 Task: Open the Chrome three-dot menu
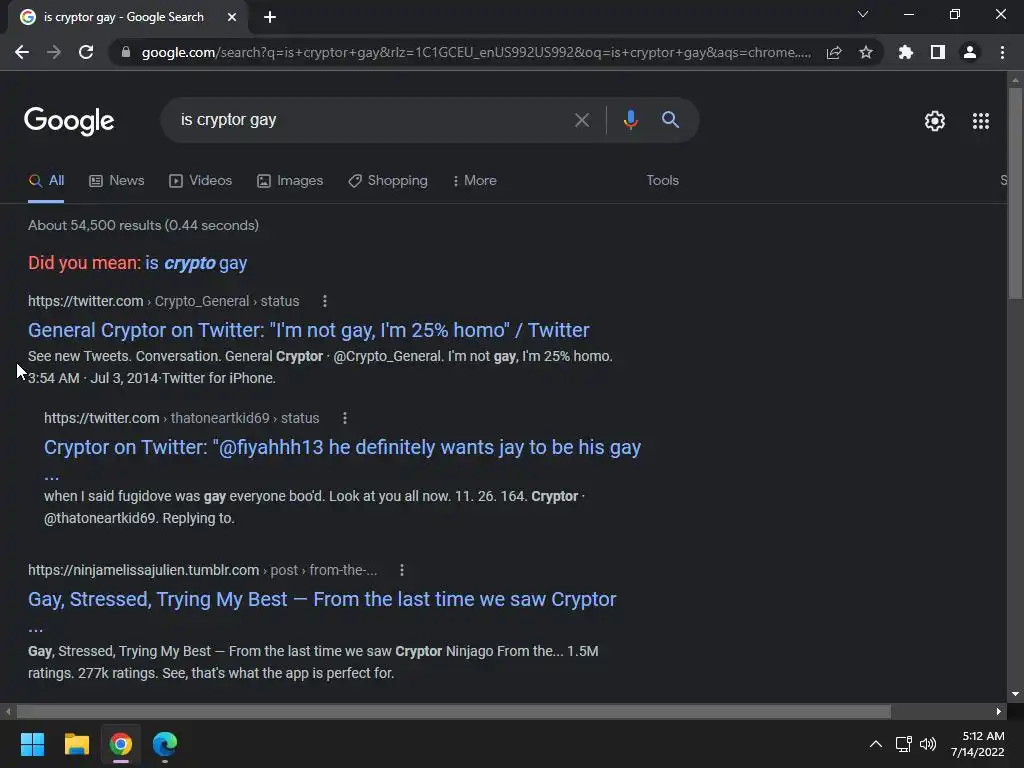[x=1002, y=52]
